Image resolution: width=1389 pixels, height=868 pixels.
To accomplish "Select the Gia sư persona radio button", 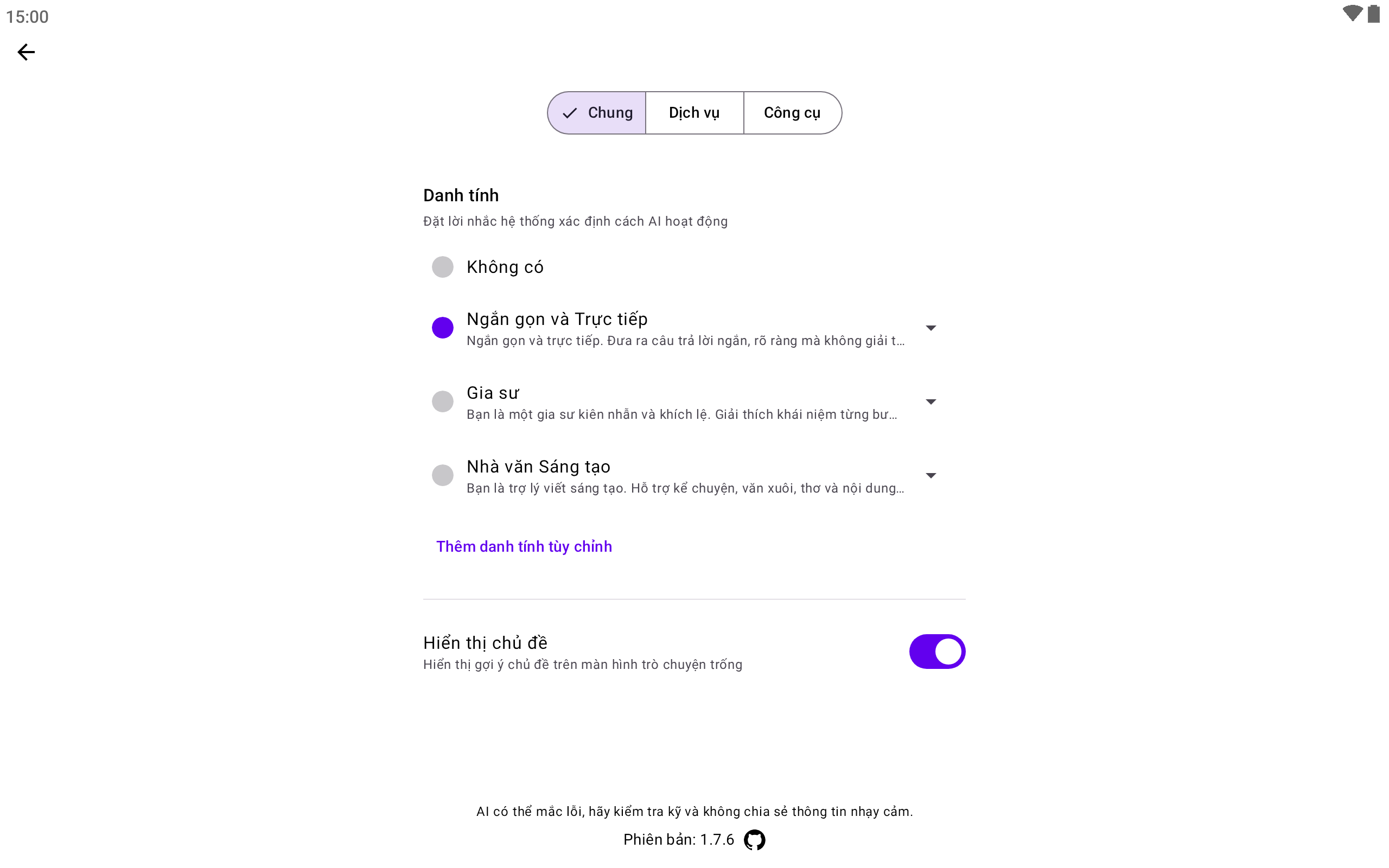I will click(x=443, y=401).
